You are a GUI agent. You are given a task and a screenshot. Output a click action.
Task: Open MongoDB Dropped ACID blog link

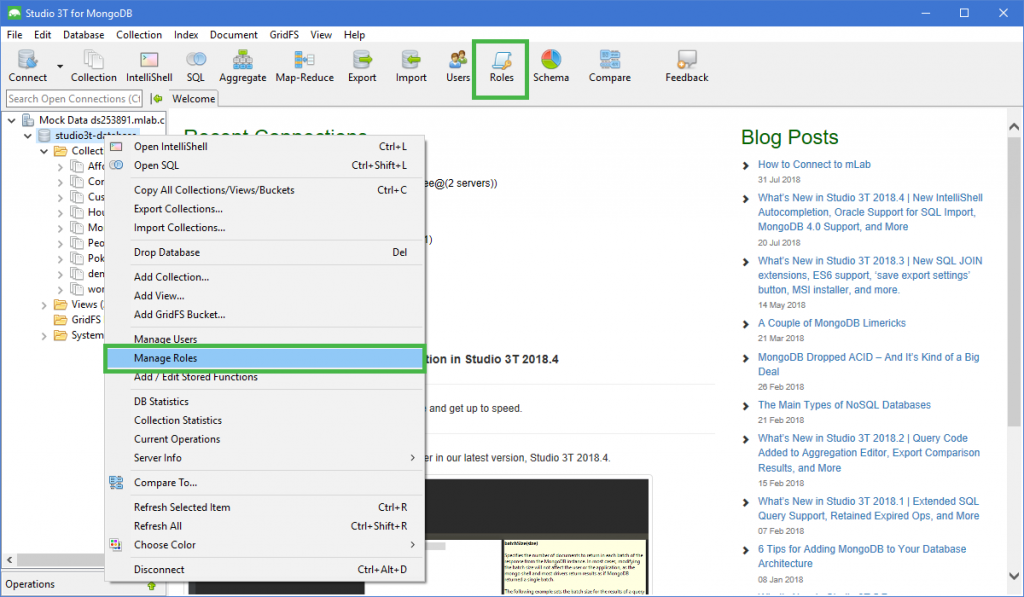click(x=868, y=364)
